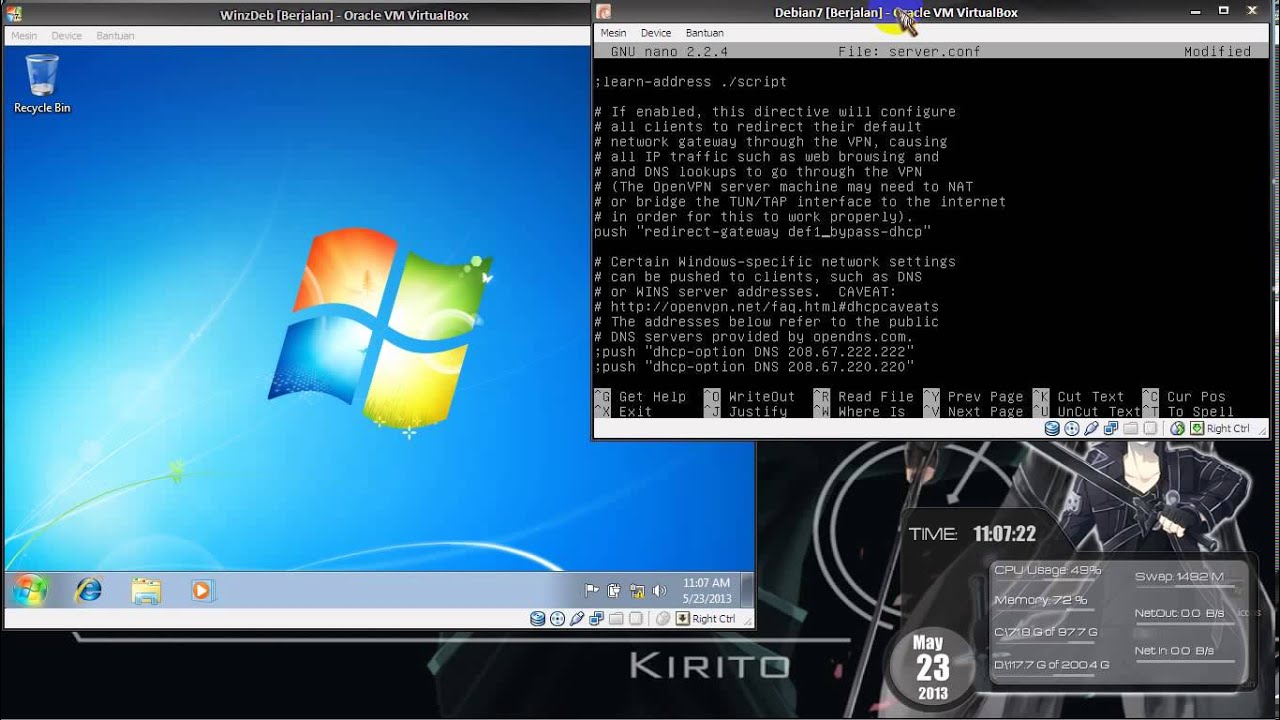Click Debian7 VirtualBox title bar icon
The width and height of the screenshot is (1280, 720).
click(x=604, y=12)
